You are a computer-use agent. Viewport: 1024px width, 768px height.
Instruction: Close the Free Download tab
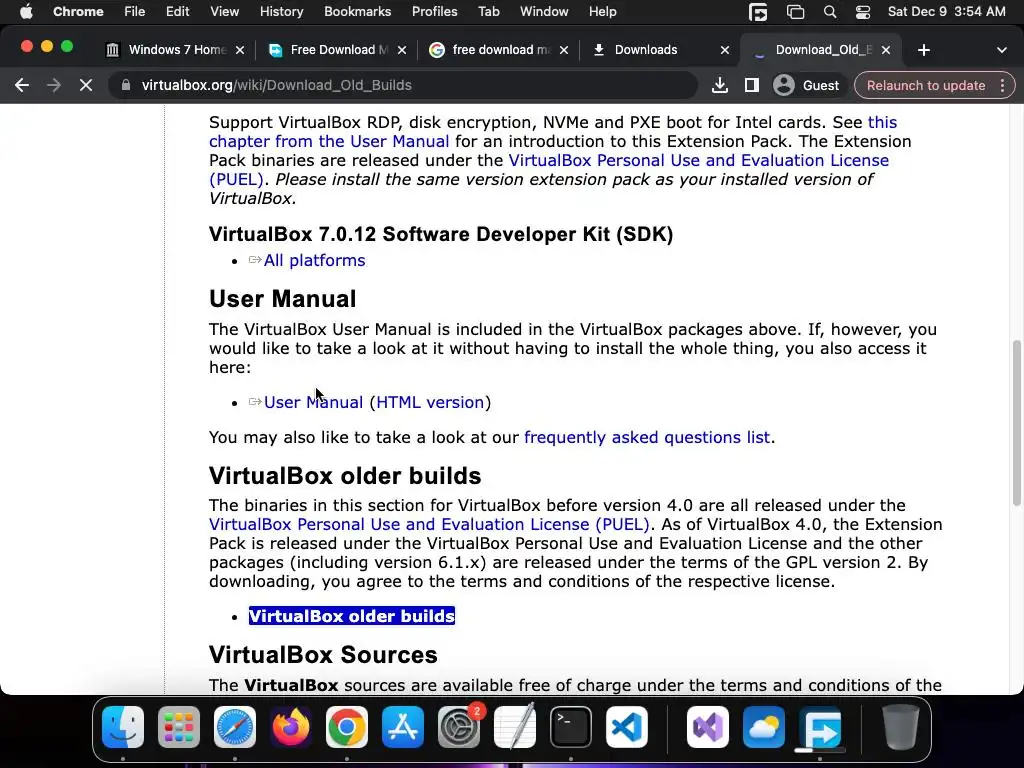click(402, 50)
